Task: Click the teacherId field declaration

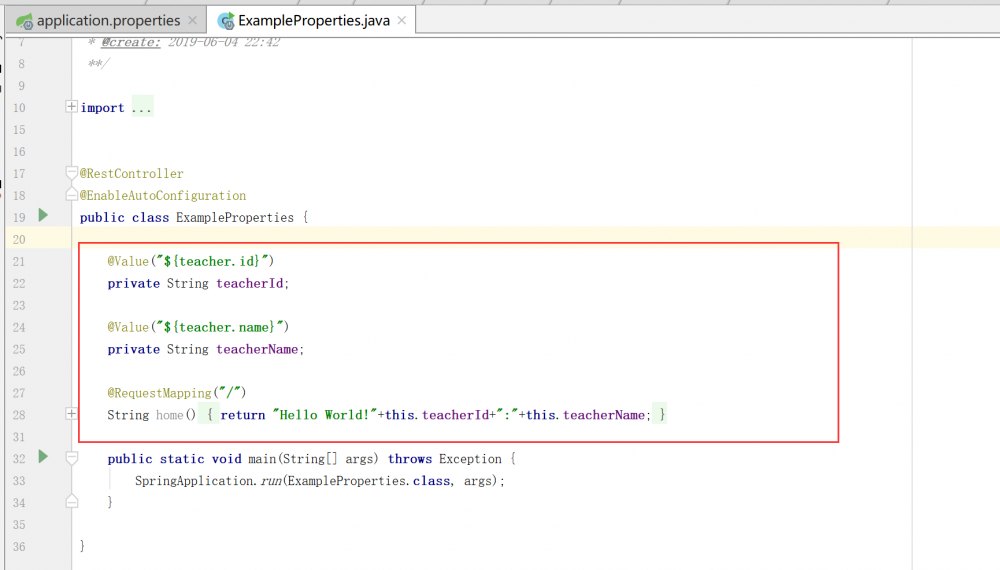Action: click(x=198, y=284)
